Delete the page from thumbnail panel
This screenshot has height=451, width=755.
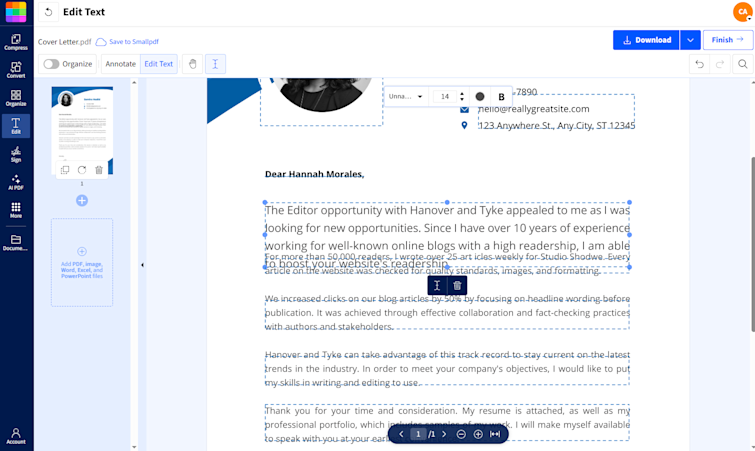coord(99,170)
